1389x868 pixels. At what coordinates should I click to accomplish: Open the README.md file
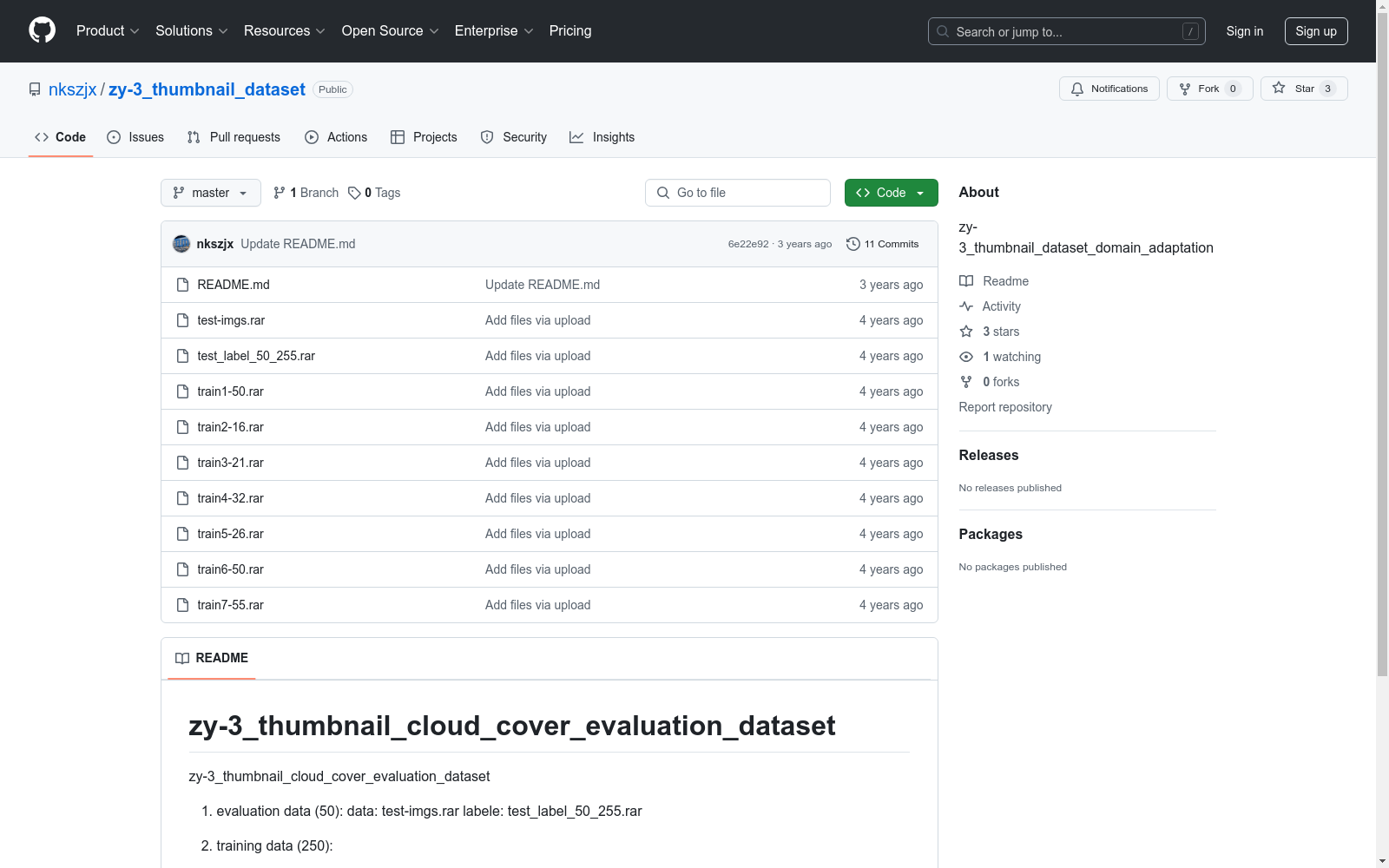[x=234, y=285]
